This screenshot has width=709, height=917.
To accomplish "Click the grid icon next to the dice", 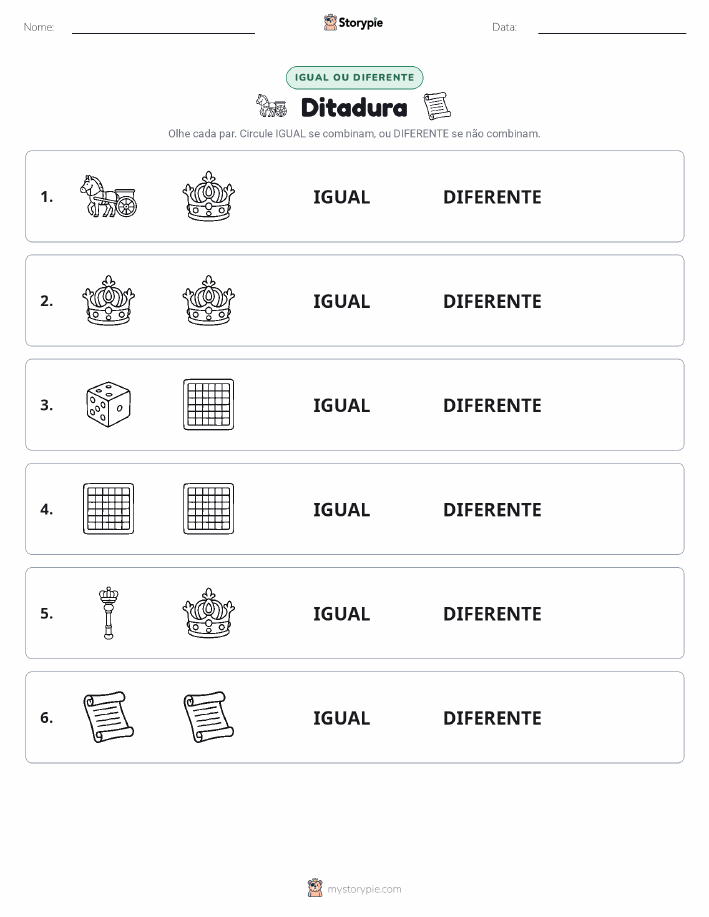I will pos(208,405).
